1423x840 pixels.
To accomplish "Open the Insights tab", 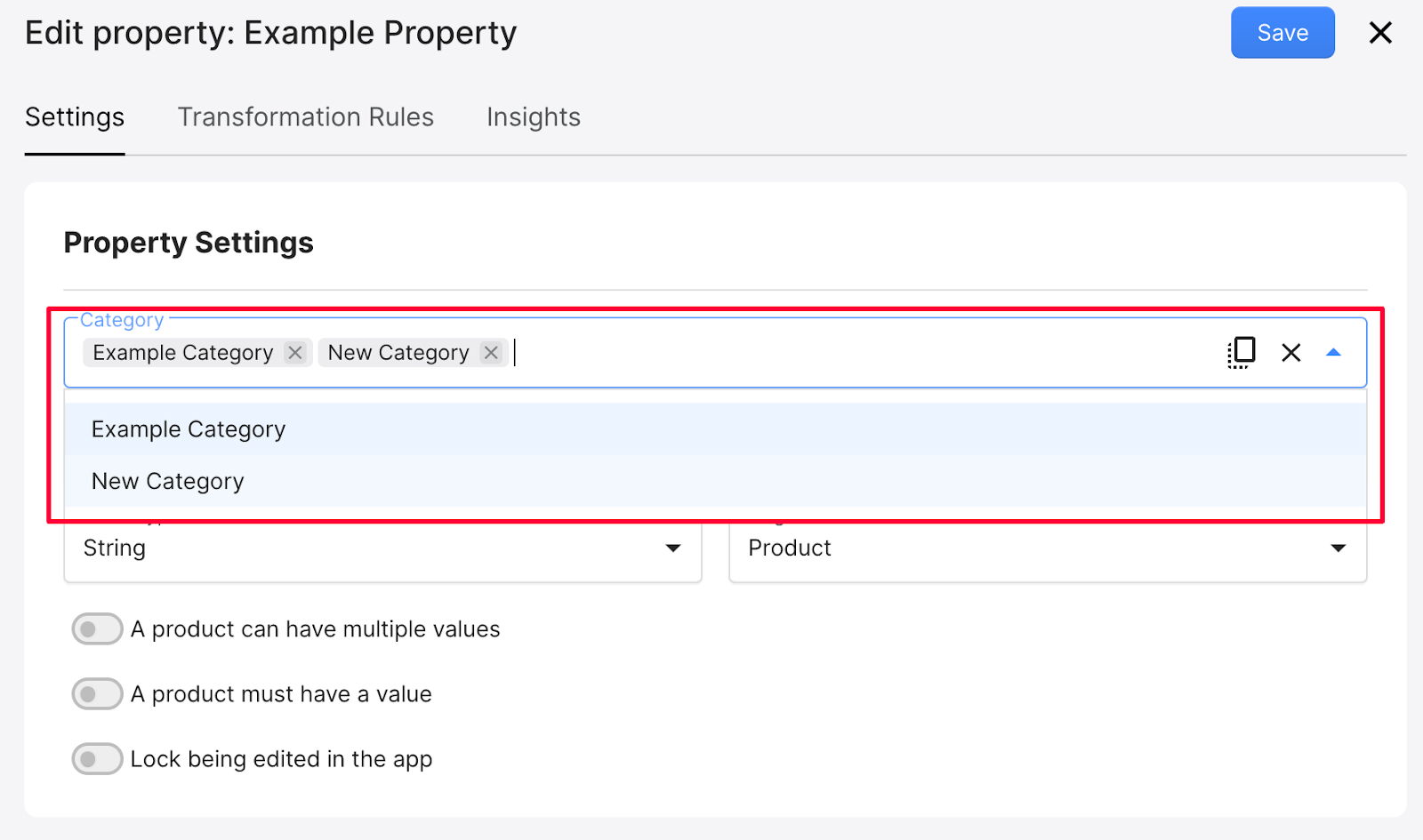I will click(x=533, y=117).
